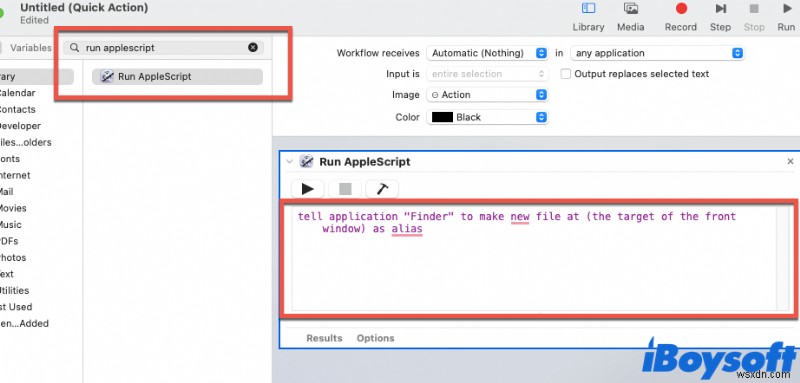The width and height of the screenshot is (800, 383).
Task: Start recording with the Record button
Action: click(x=681, y=9)
